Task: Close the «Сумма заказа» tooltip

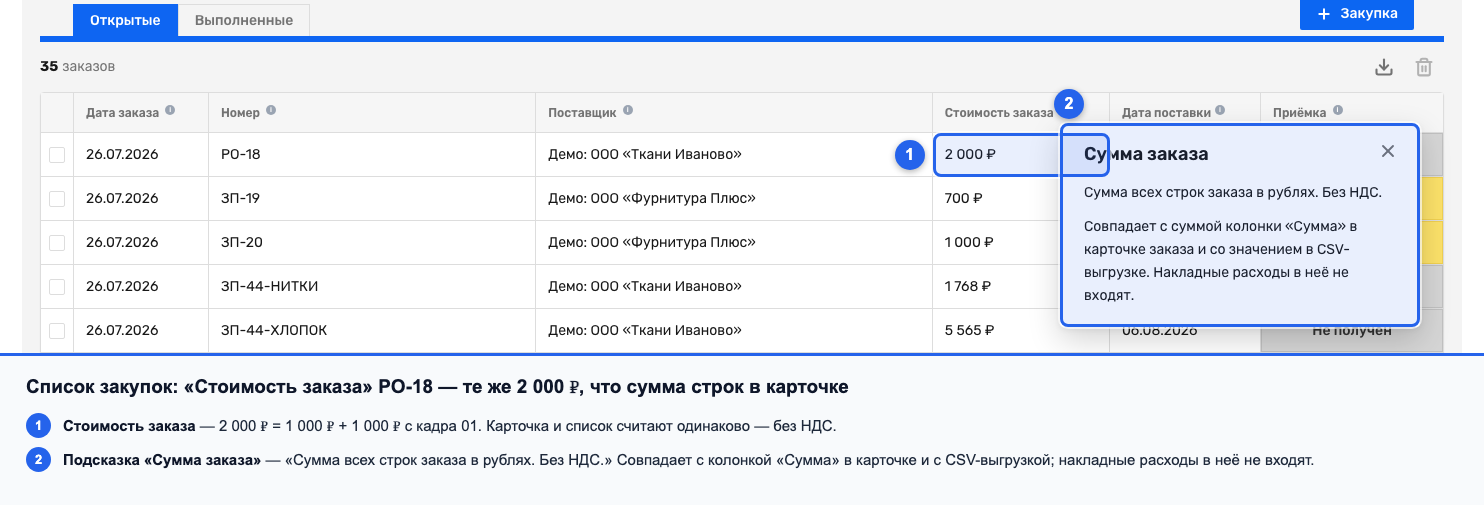Action: point(1387,151)
